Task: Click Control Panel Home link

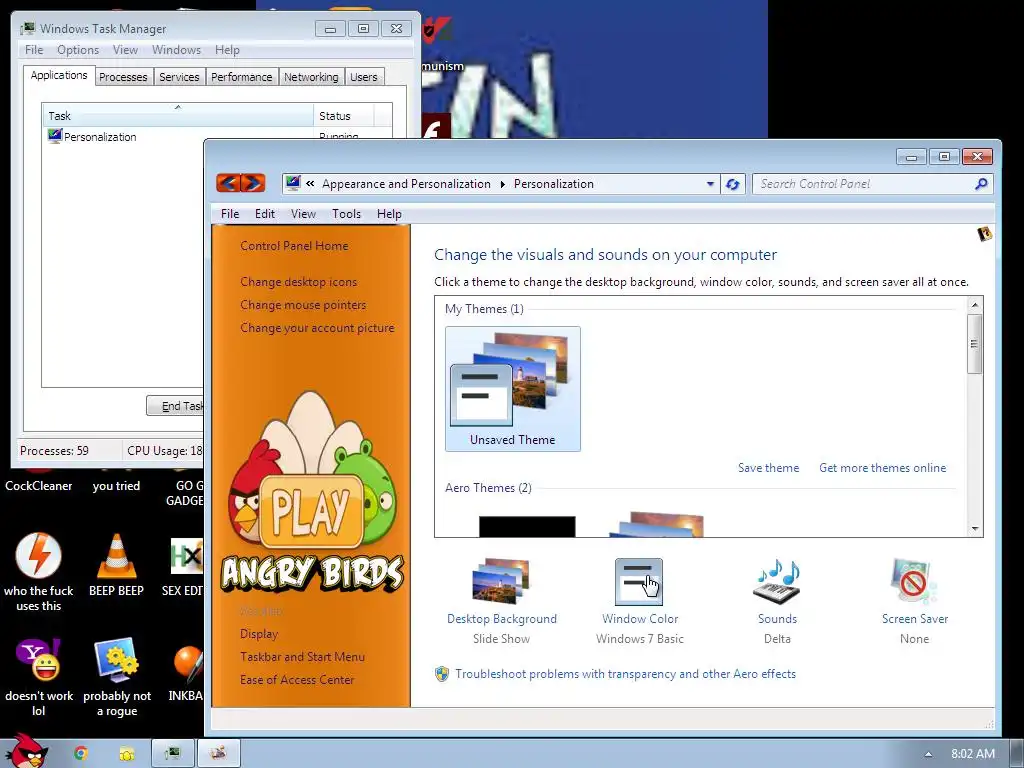Action: [294, 246]
